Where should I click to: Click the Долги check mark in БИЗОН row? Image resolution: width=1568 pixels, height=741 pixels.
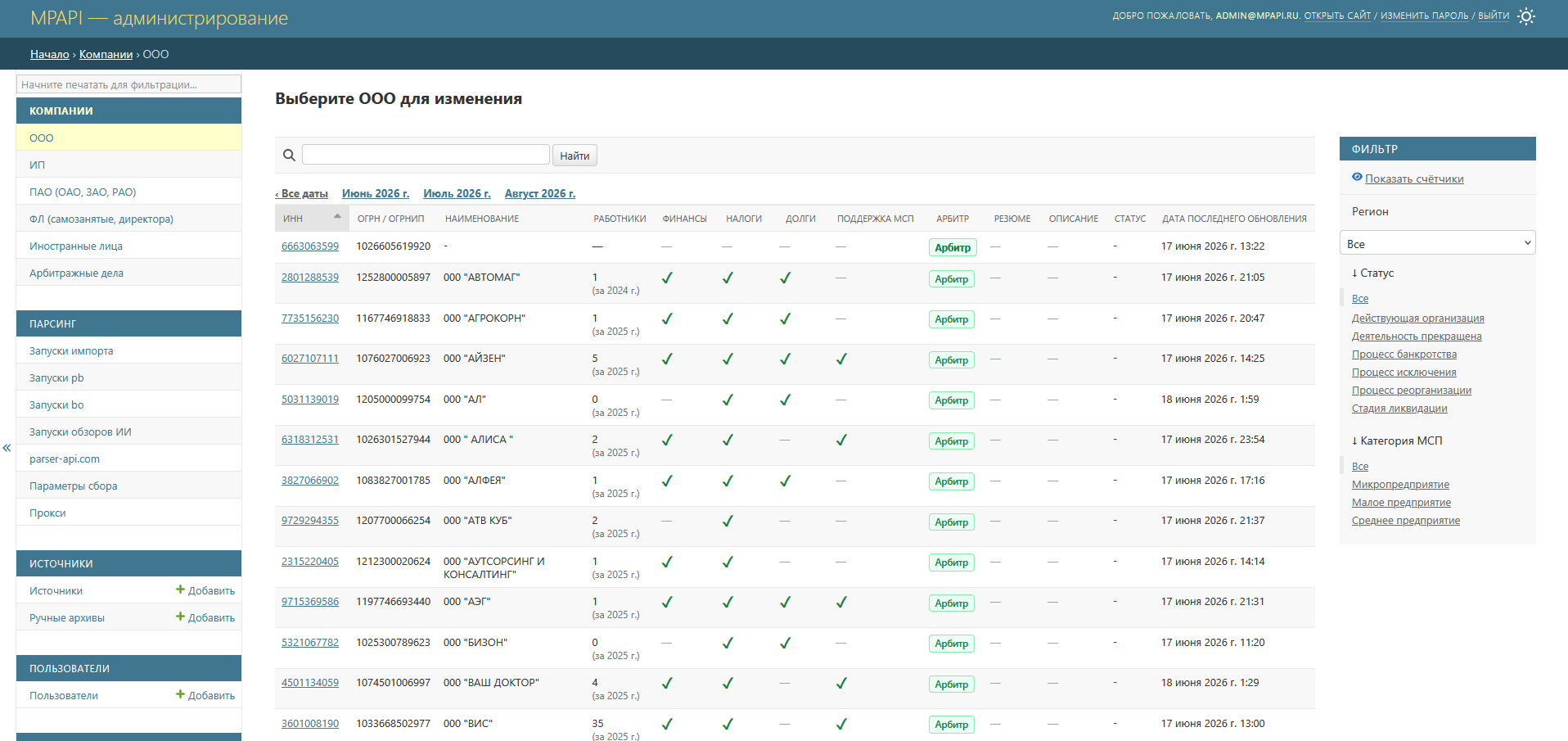(x=785, y=643)
